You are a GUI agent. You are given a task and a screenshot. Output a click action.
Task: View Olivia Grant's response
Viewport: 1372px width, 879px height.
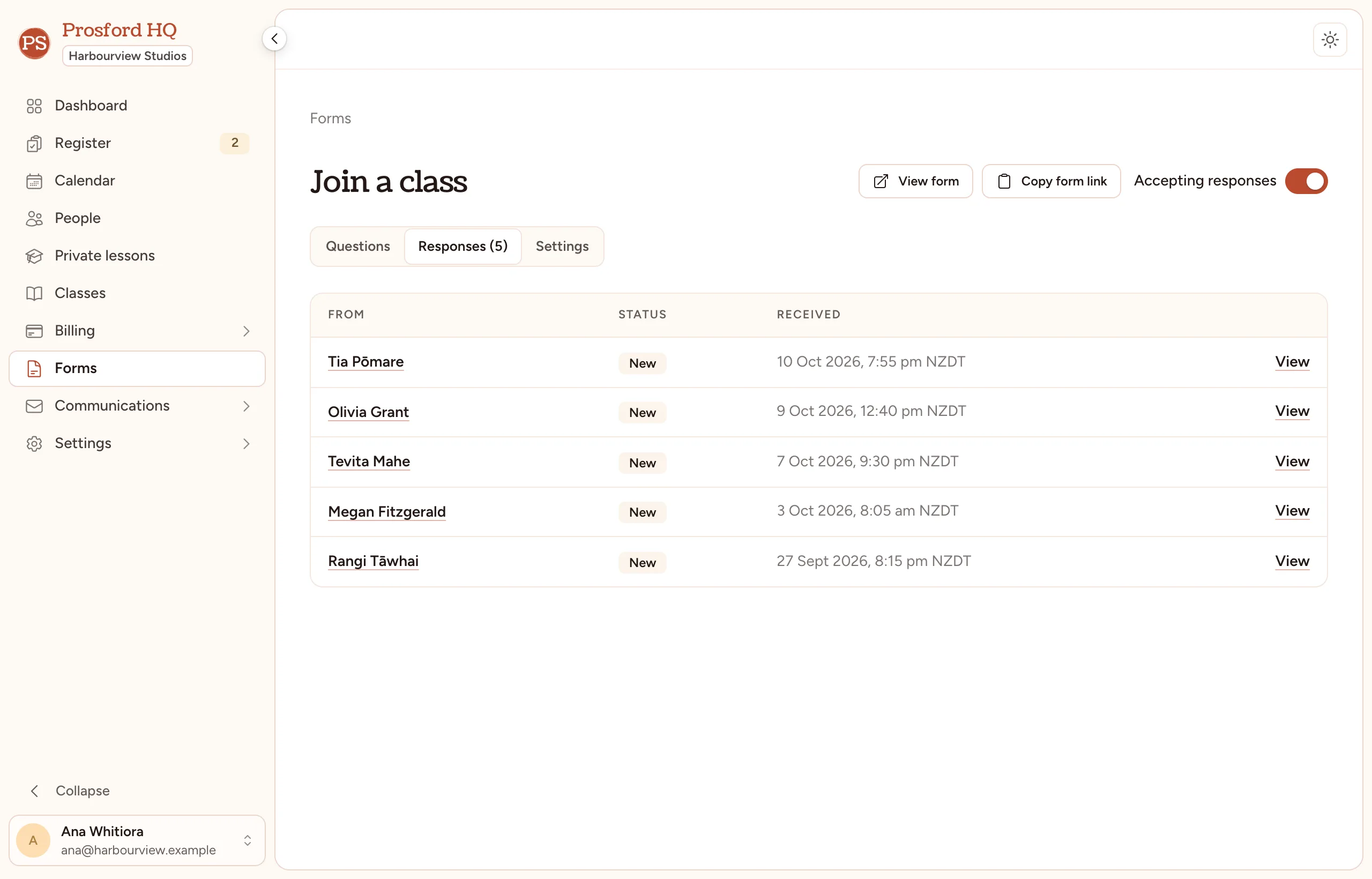[1292, 412]
